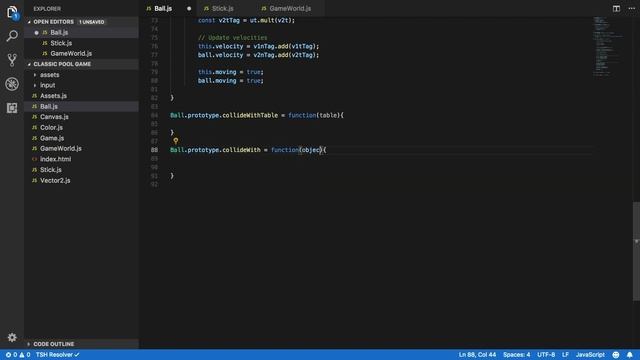Click the '// Update velocities' comment line
The width and height of the screenshot is (640, 360).
[x=232, y=38]
